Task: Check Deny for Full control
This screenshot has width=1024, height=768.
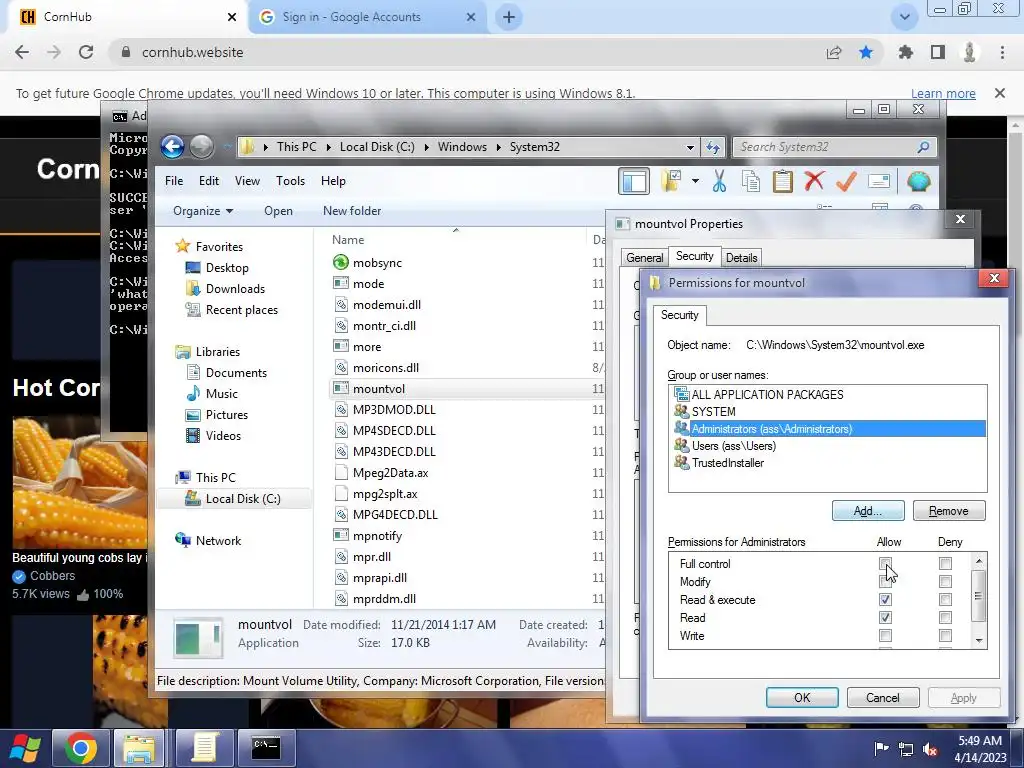Action: click(945, 563)
